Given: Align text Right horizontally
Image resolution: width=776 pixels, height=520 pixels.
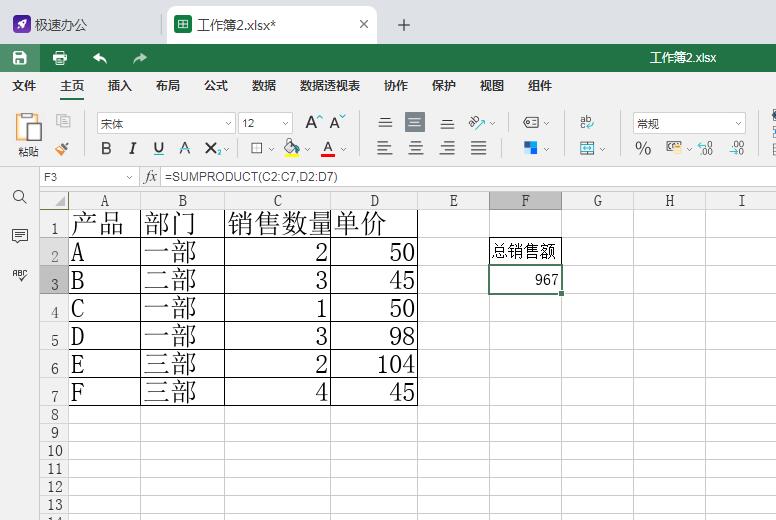Looking at the screenshot, I should [x=447, y=148].
